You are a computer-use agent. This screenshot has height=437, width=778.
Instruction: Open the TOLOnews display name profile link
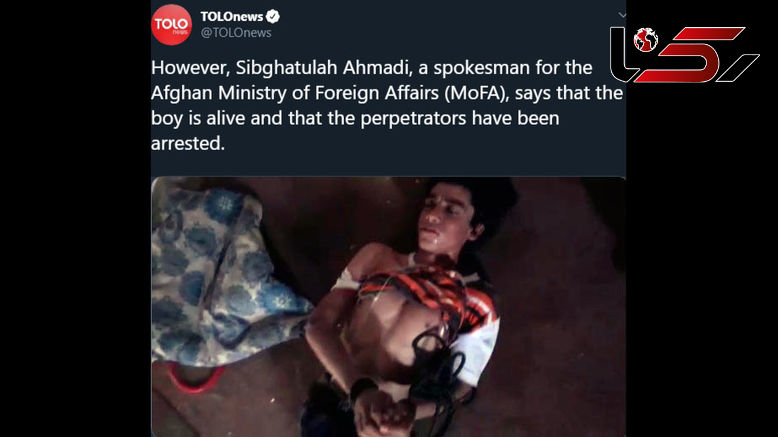pos(232,16)
